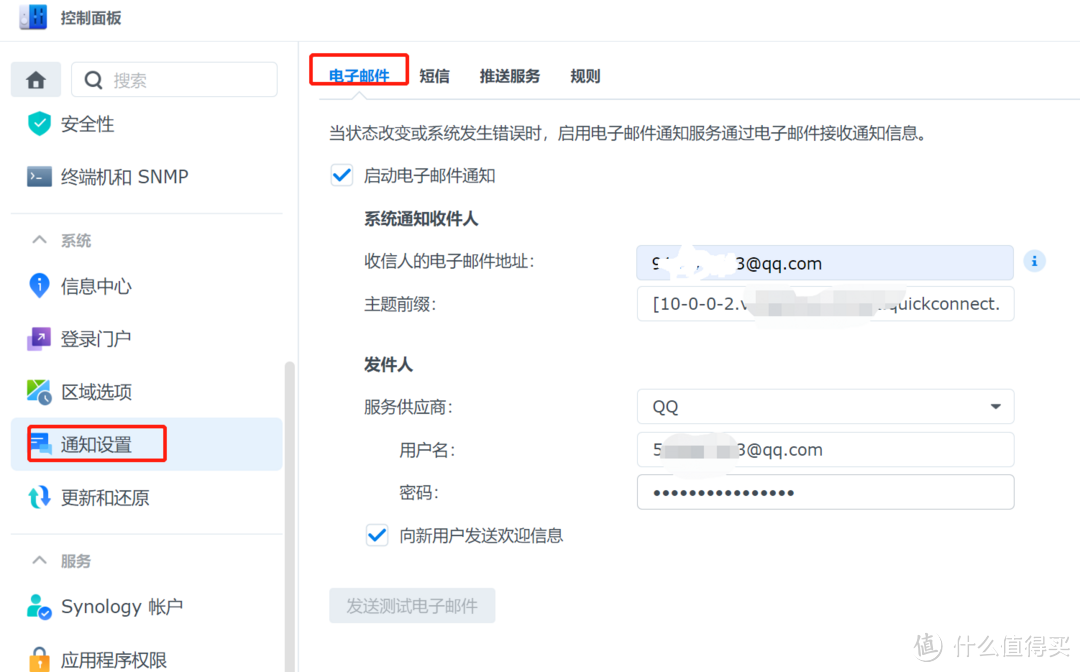1080x672 pixels.
Task: Open 登录门户 login portal settings
Action: [97, 338]
